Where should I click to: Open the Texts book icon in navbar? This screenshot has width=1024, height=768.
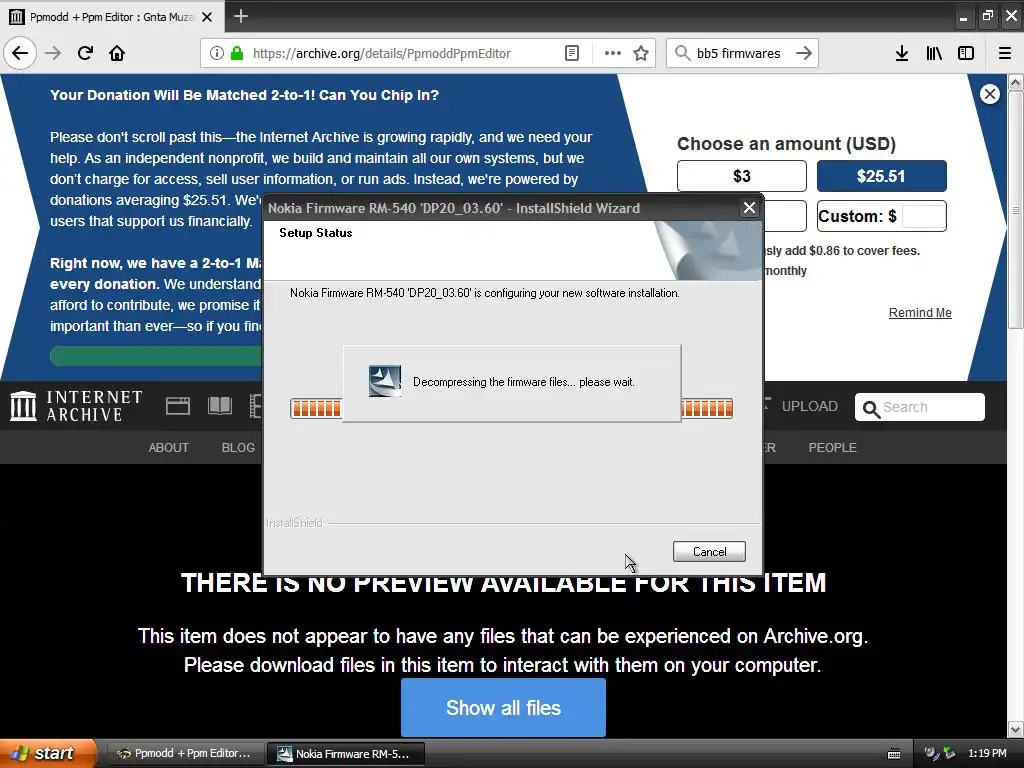219,406
